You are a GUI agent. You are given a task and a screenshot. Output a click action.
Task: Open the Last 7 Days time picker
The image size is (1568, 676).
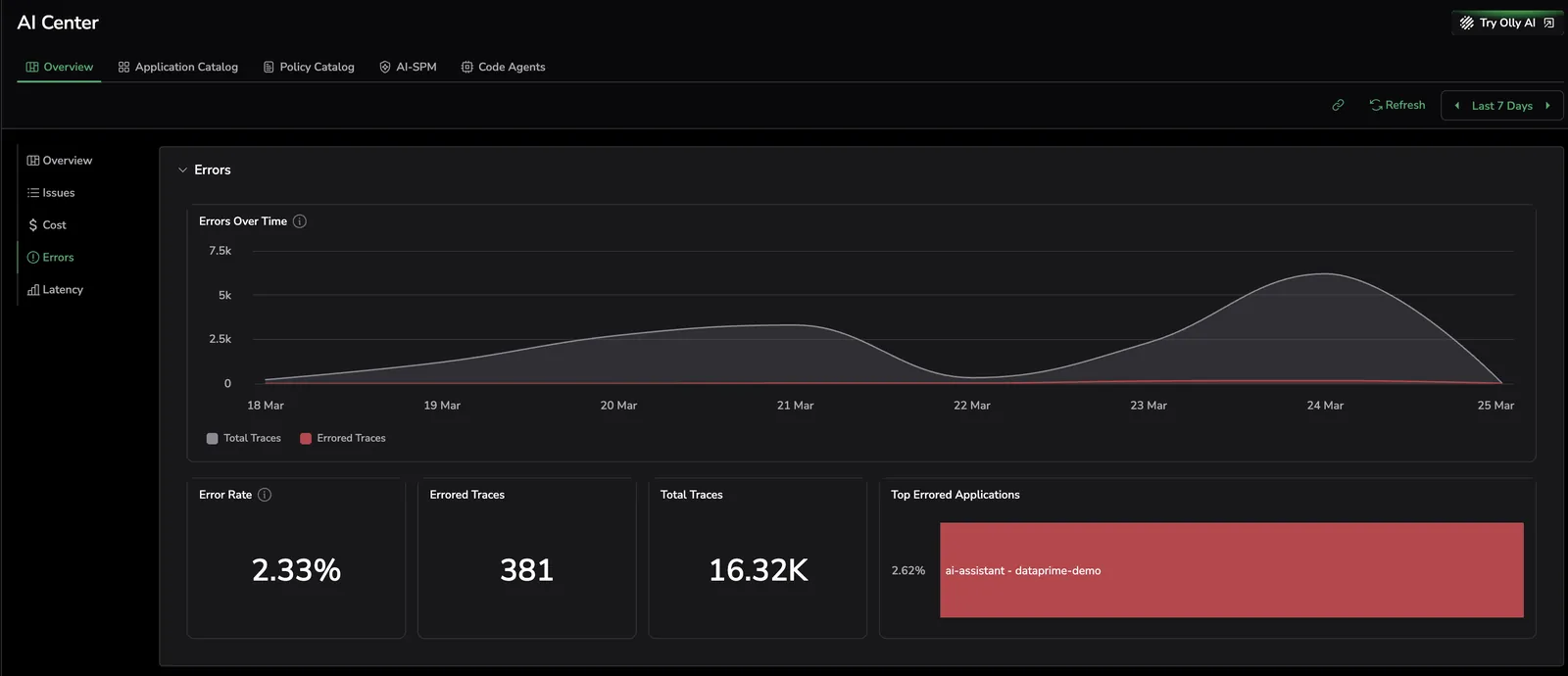pyautogui.click(x=1502, y=106)
